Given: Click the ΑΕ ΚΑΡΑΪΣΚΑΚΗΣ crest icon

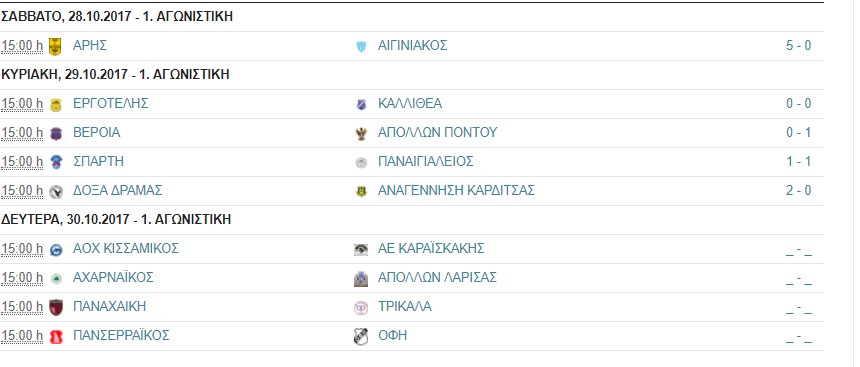Looking at the screenshot, I should click(360, 250).
